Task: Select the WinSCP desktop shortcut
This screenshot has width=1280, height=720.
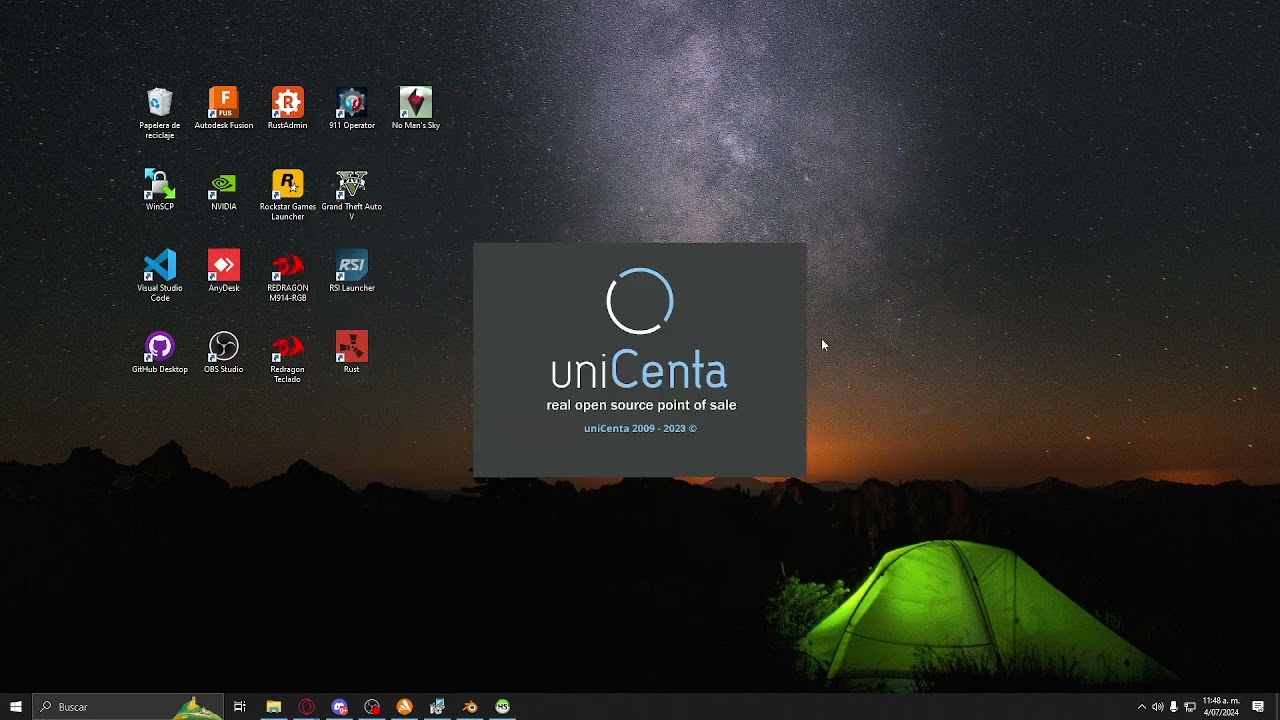Action: [160, 190]
